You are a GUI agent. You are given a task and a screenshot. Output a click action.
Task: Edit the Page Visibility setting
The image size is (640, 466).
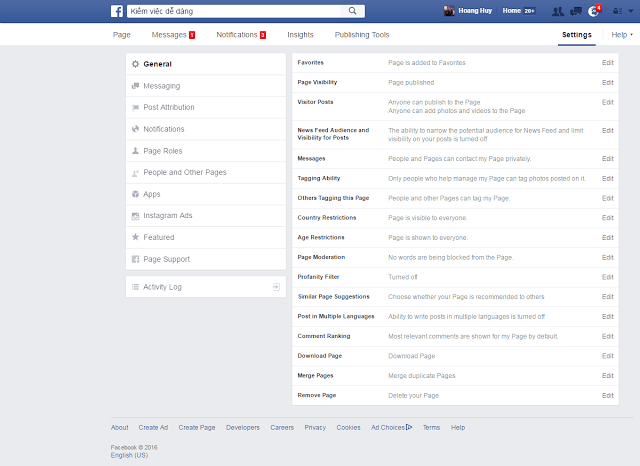click(607, 82)
